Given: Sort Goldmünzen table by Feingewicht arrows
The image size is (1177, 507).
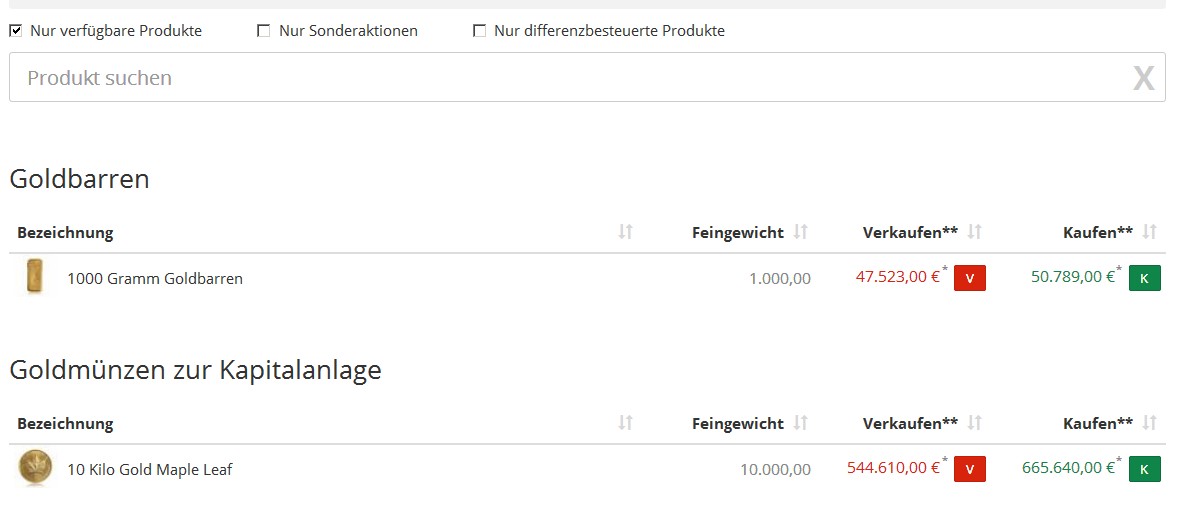Looking at the screenshot, I should point(800,423).
